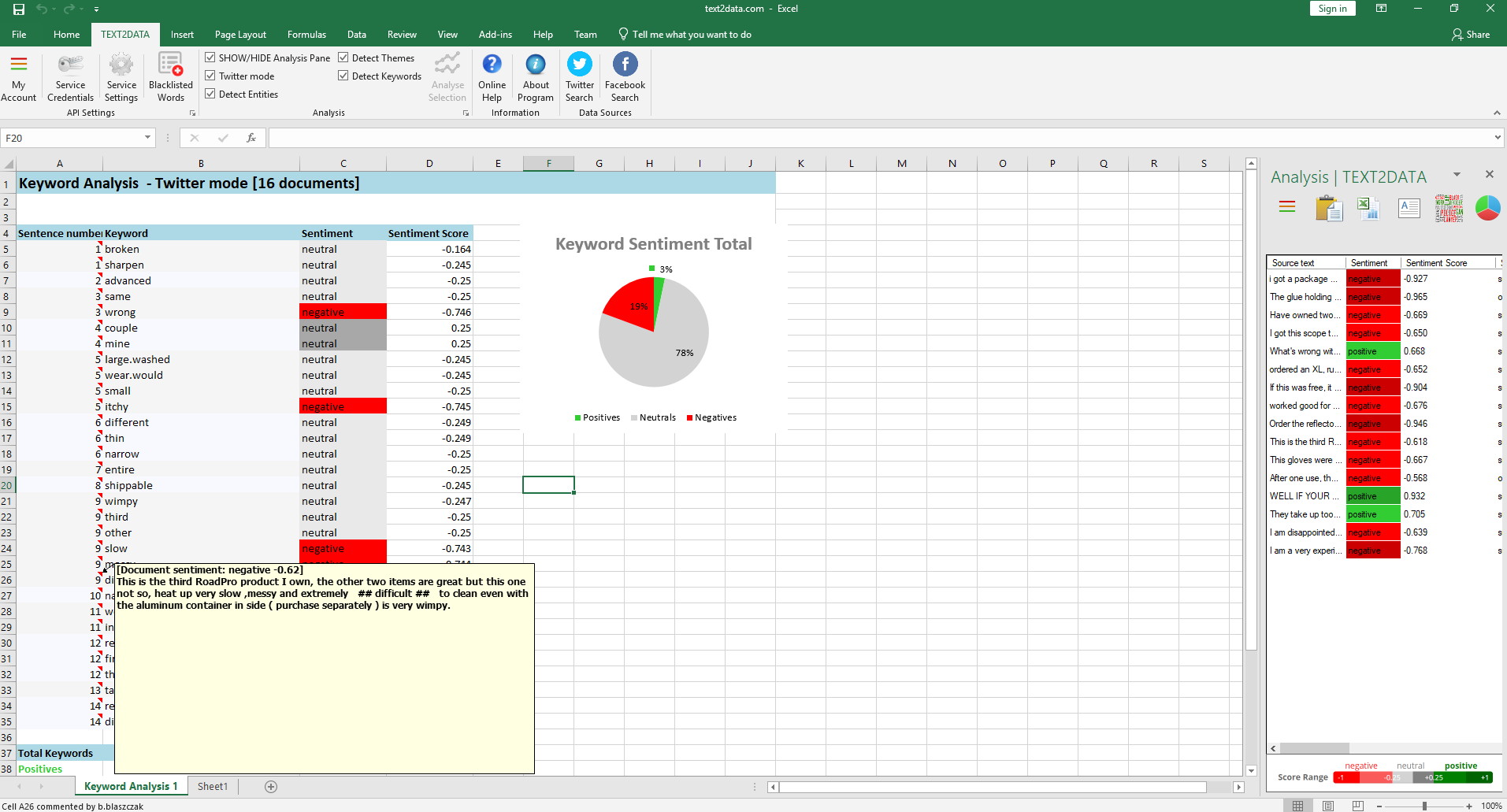Launch Twitter Search data source
Image resolution: width=1507 pixels, height=812 pixels.
click(x=580, y=77)
